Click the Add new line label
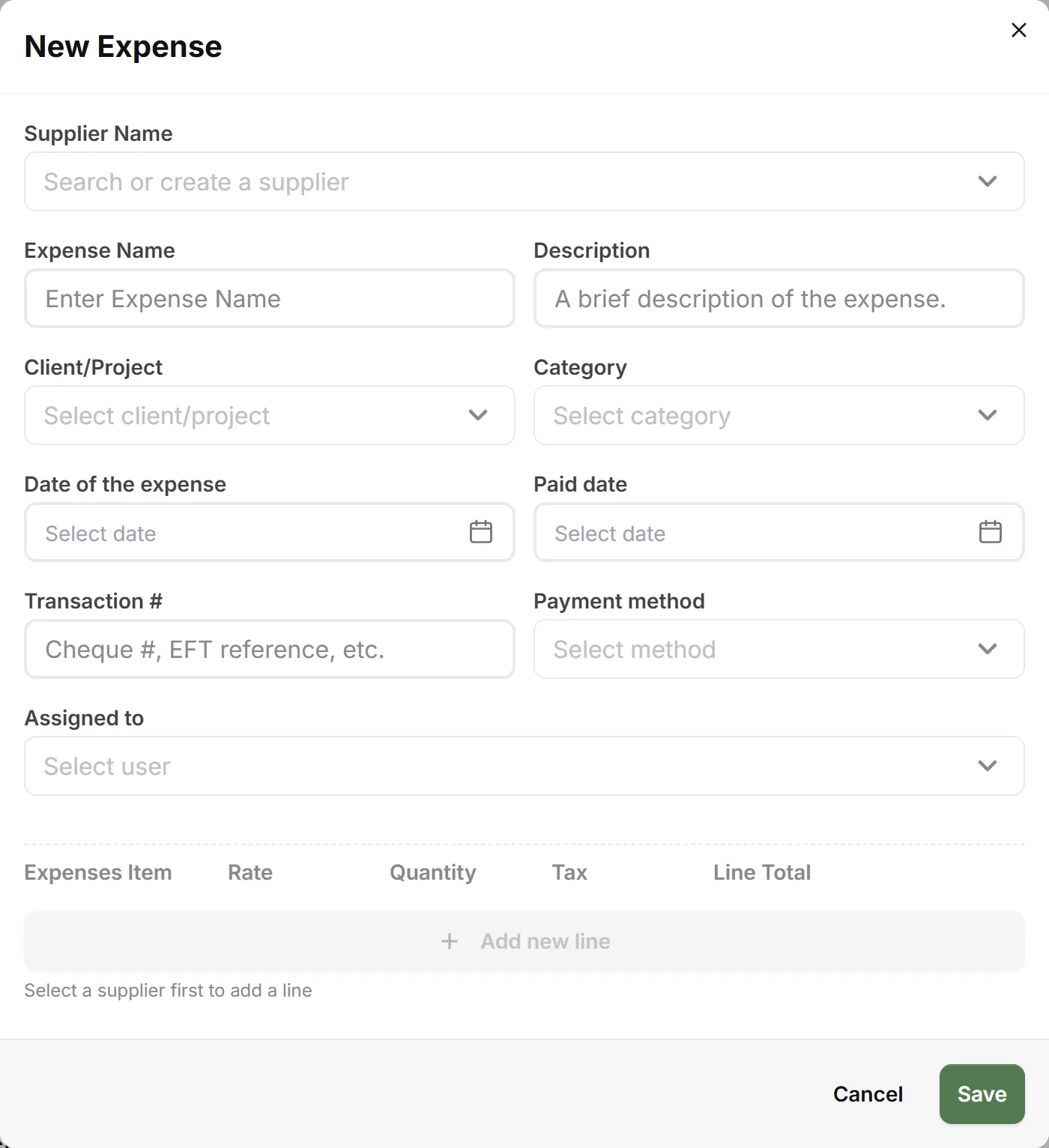Viewport: 1049px width, 1148px height. [545, 941]
